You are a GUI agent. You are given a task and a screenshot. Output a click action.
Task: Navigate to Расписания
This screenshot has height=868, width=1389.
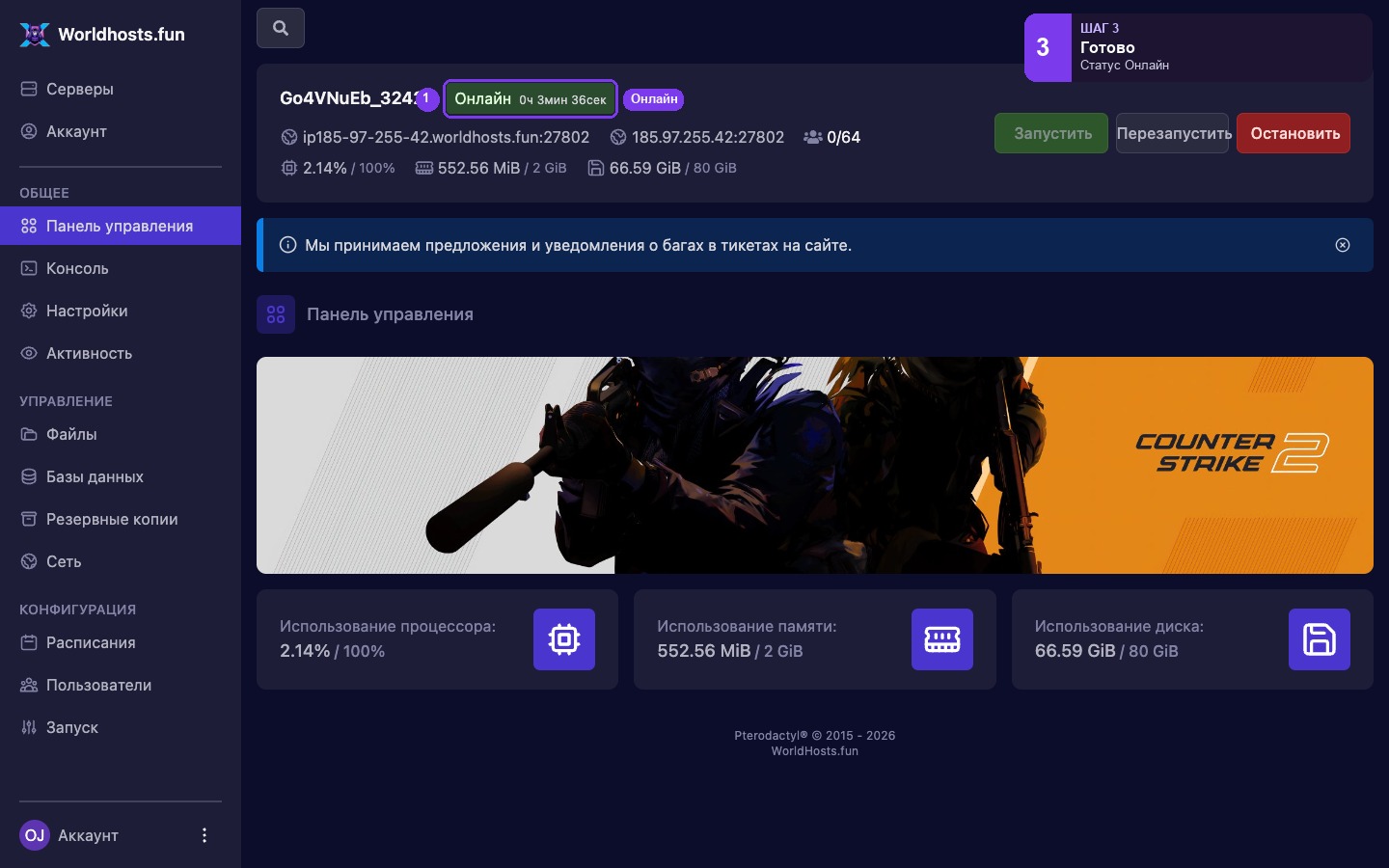[121, 642]
